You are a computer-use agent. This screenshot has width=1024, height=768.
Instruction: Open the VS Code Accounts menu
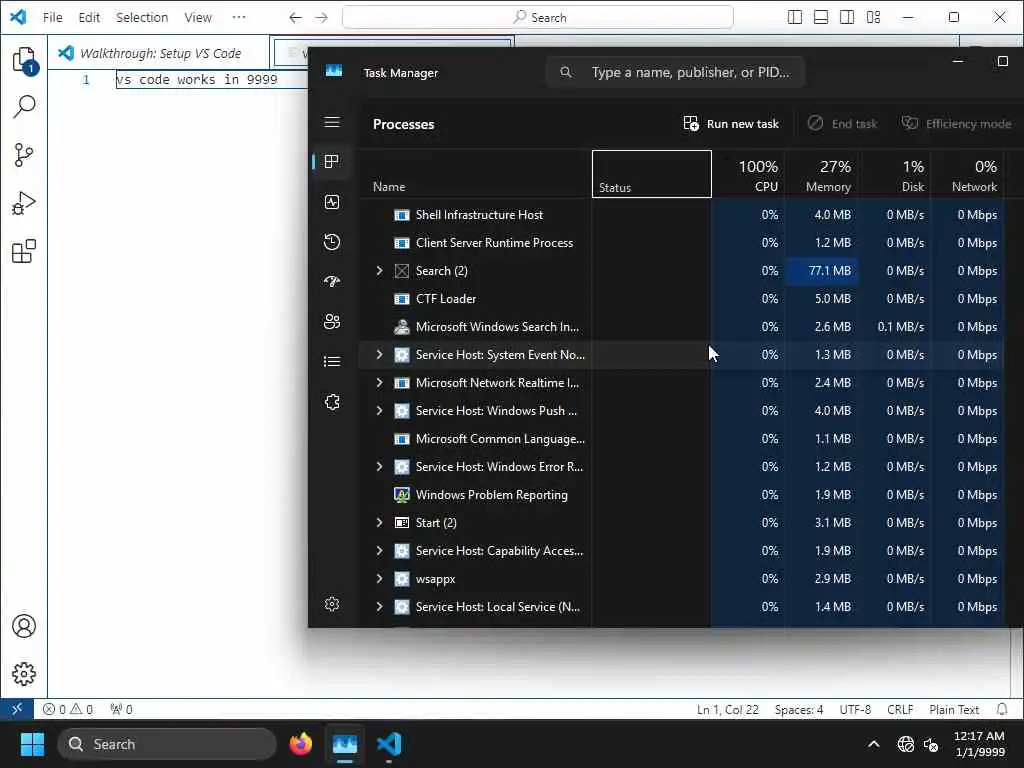tap(24, 626)
